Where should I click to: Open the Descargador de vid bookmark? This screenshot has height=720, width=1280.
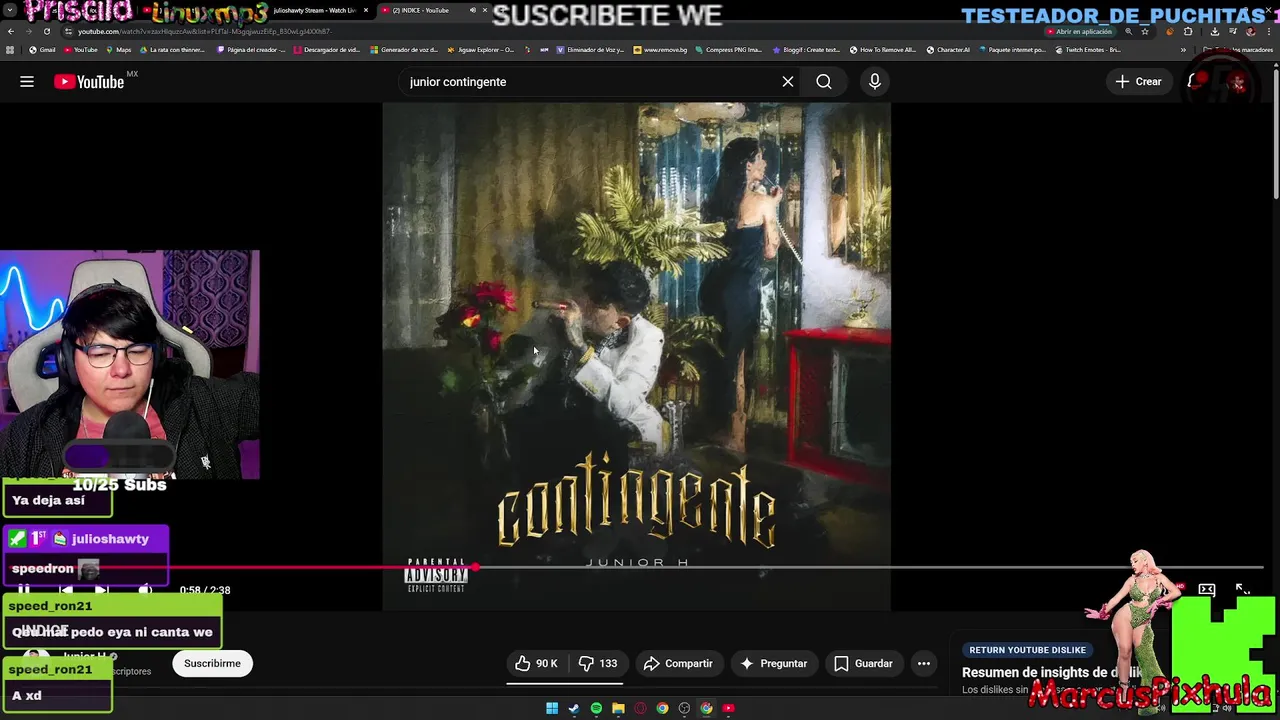[328, 50]
